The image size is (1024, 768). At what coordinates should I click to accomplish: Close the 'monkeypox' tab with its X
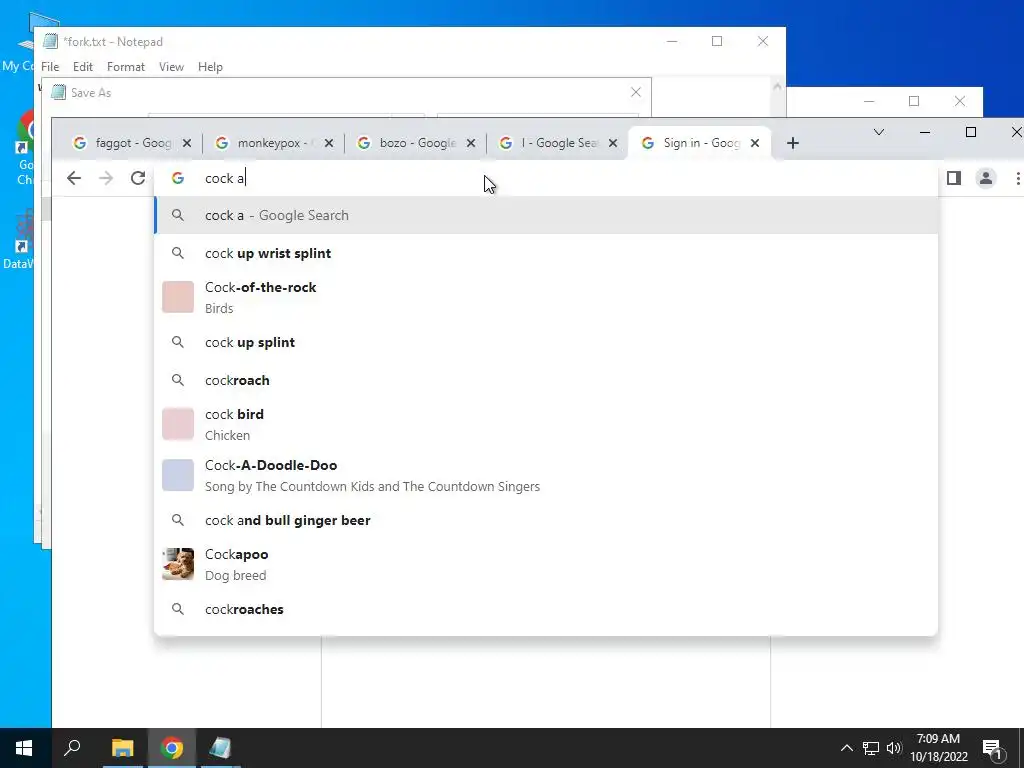coord(328,143)
